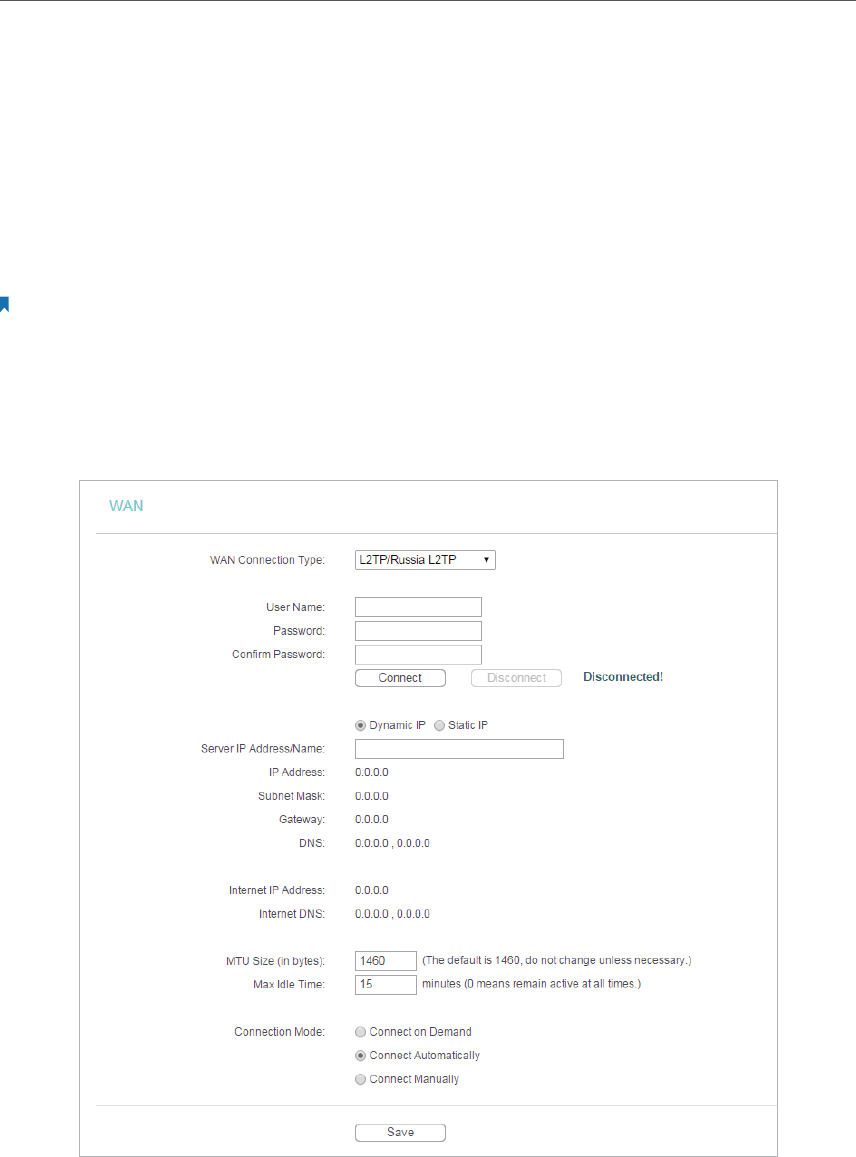Click the greyed Disconnect button
This screenshot has width=856, height=1157.
(517, 678)
